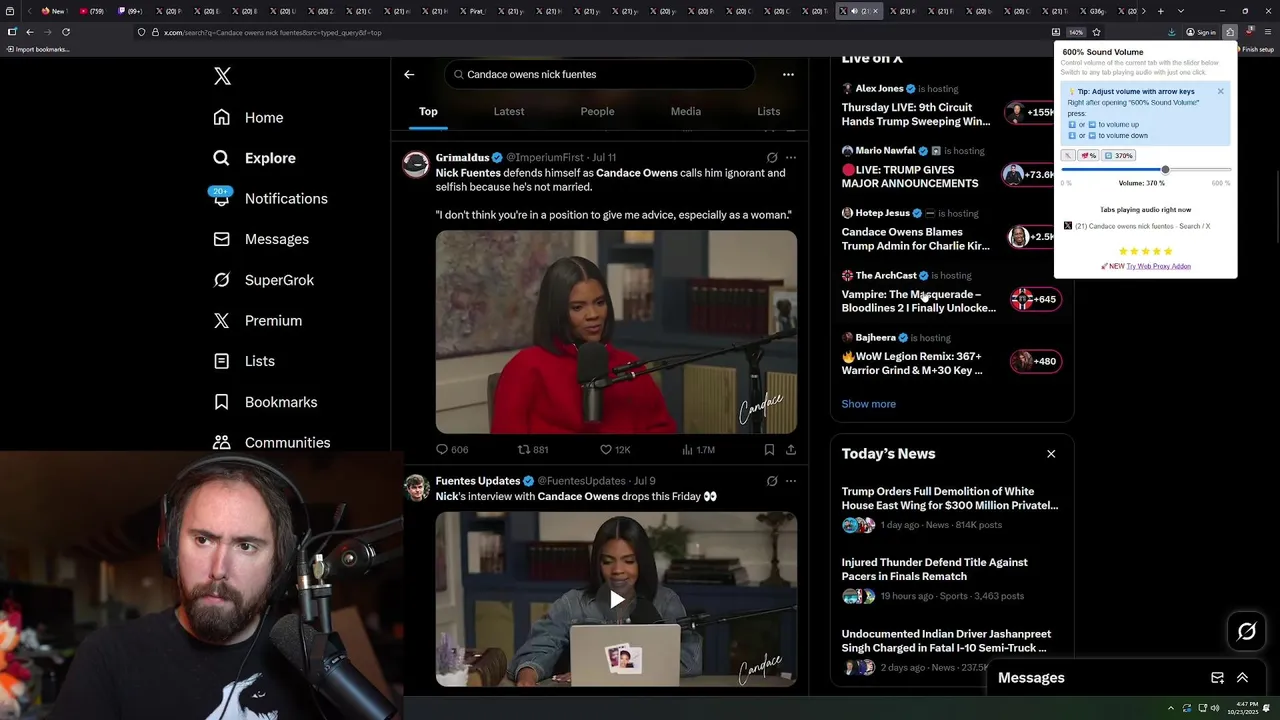The width and height of the screenshot is (1280, 720).
Task: Open Grimaldus profile avatar
Action: pos(416,164)
